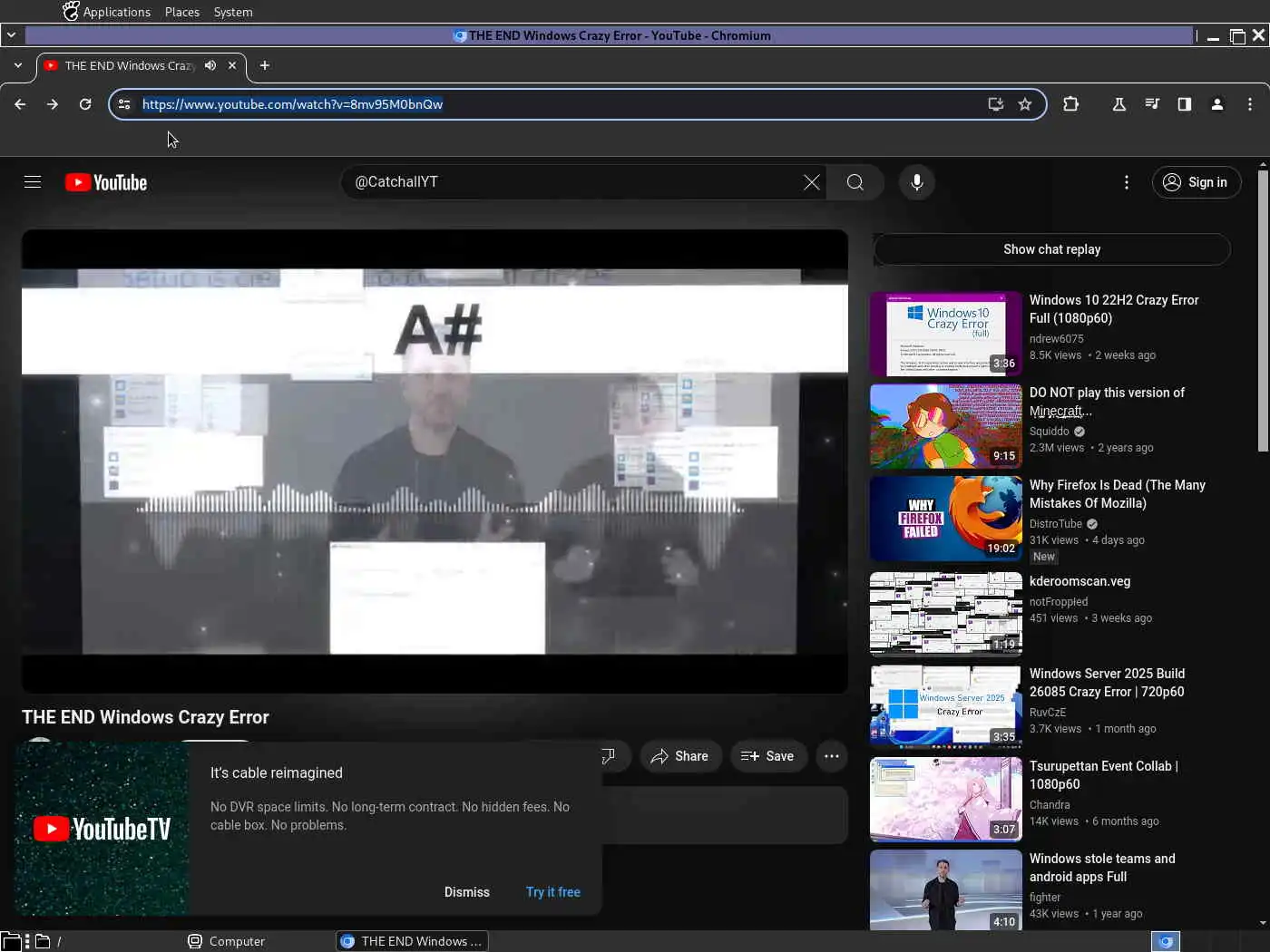This screenshot has width=1270, height=952.
Task: Open the Places menu
Action: pos(182,12)
